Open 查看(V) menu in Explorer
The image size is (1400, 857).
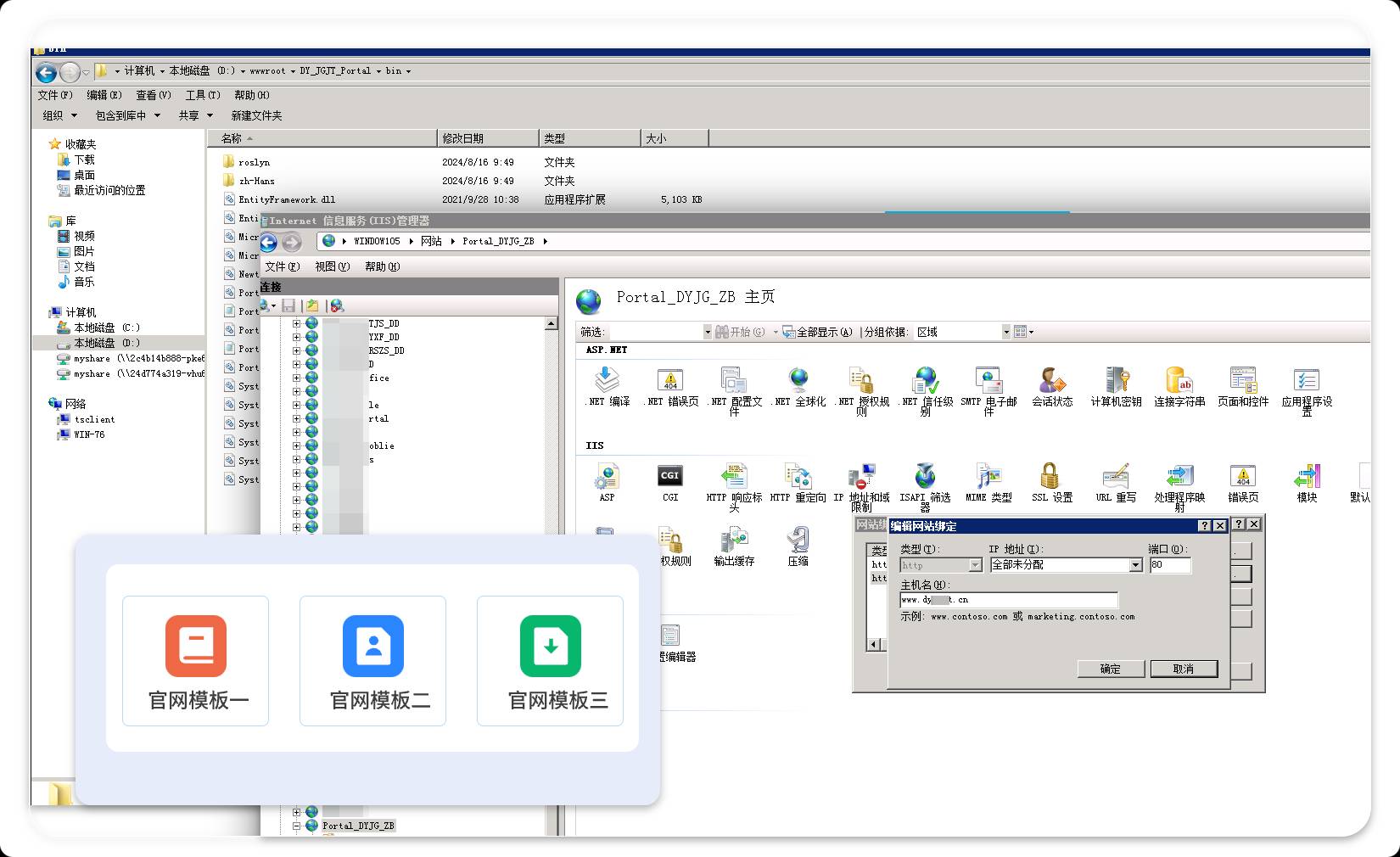(x=154, y=95)
